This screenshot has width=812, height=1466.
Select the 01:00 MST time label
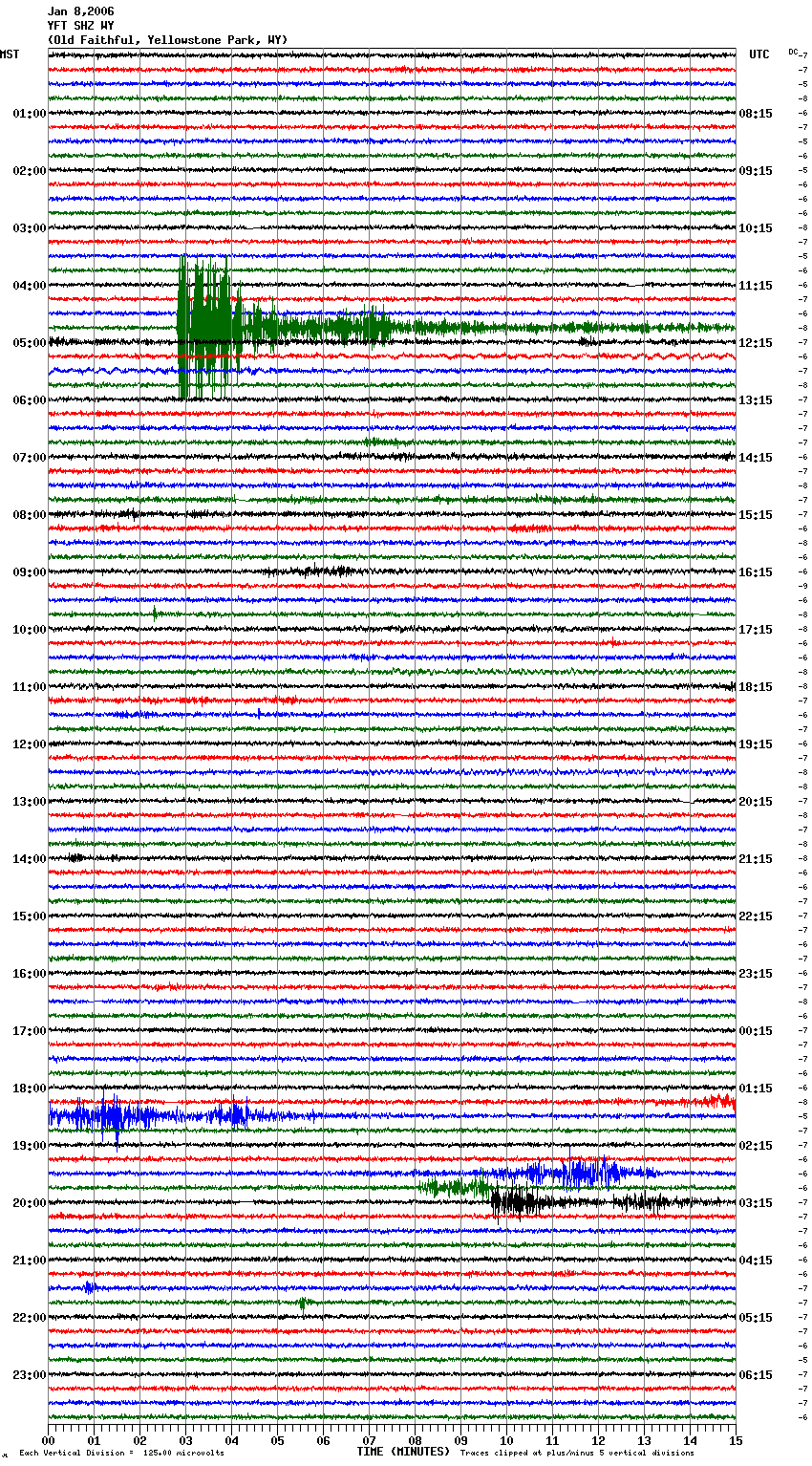point(30,114)
